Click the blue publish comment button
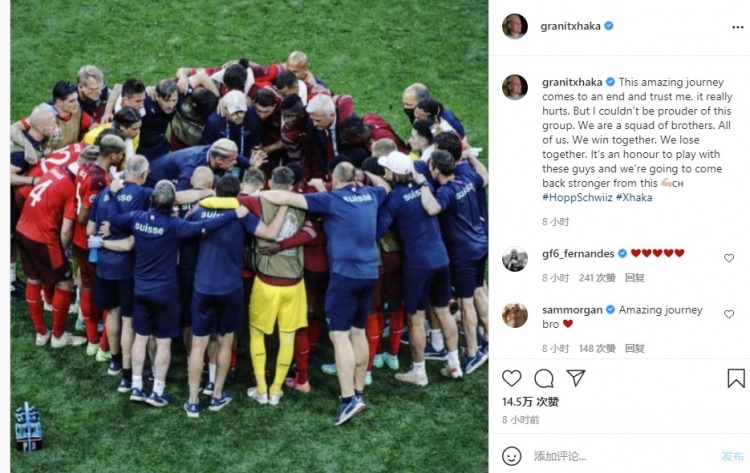The width and height of the screenshot is (750, 473). click(x=732, y=456)
